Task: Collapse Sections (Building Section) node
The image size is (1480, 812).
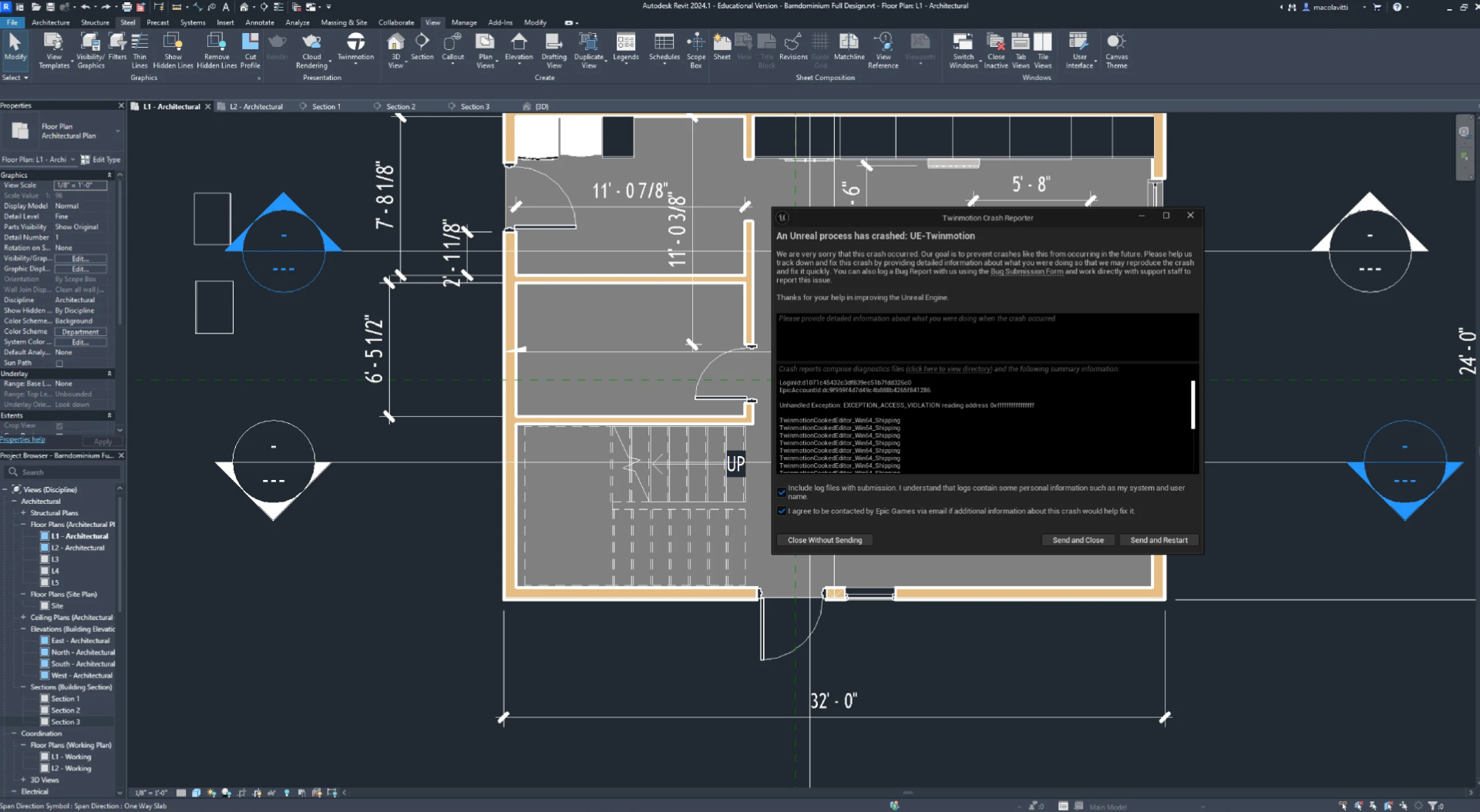Action: point(23,687)
